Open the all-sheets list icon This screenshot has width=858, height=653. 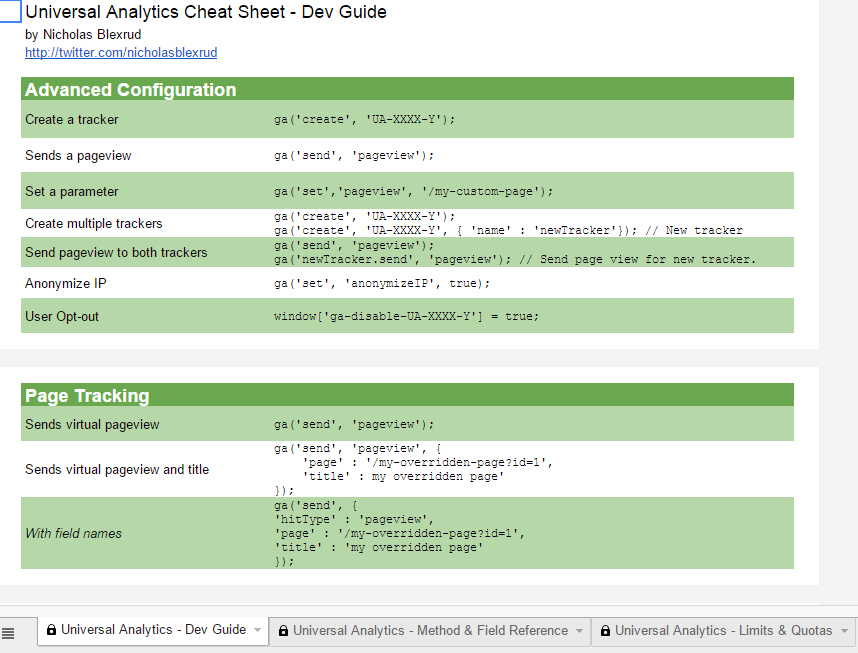tap(8, 634)
